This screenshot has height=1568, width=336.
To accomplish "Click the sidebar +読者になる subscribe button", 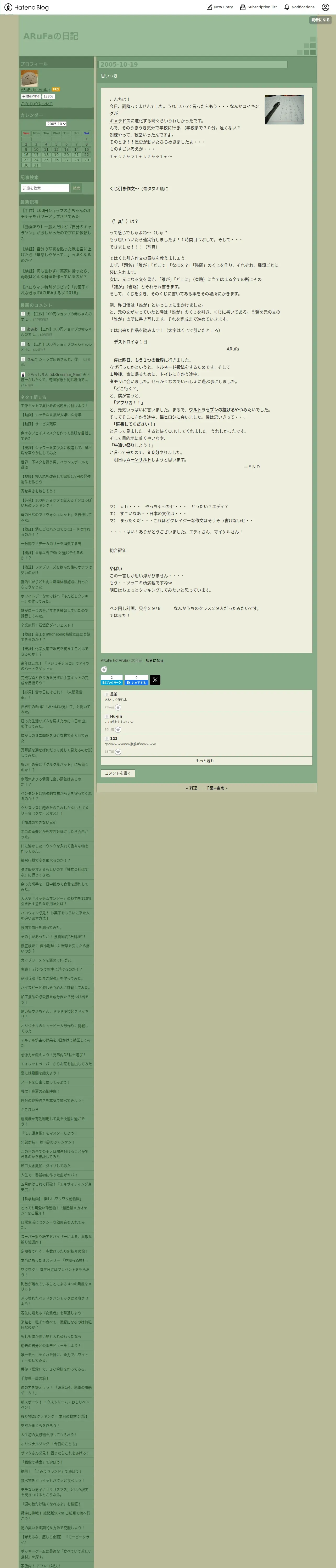I will point(31,96).
